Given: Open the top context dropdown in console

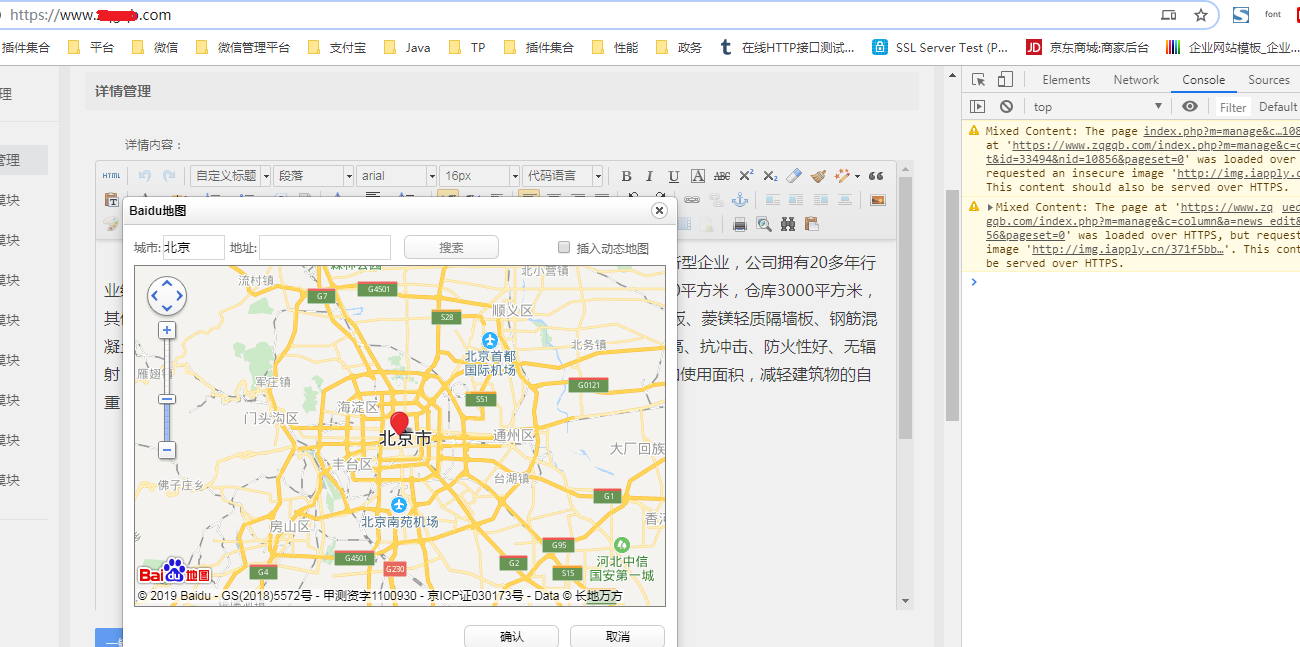Looking at the screenshot, I should tap(1097, 106).
